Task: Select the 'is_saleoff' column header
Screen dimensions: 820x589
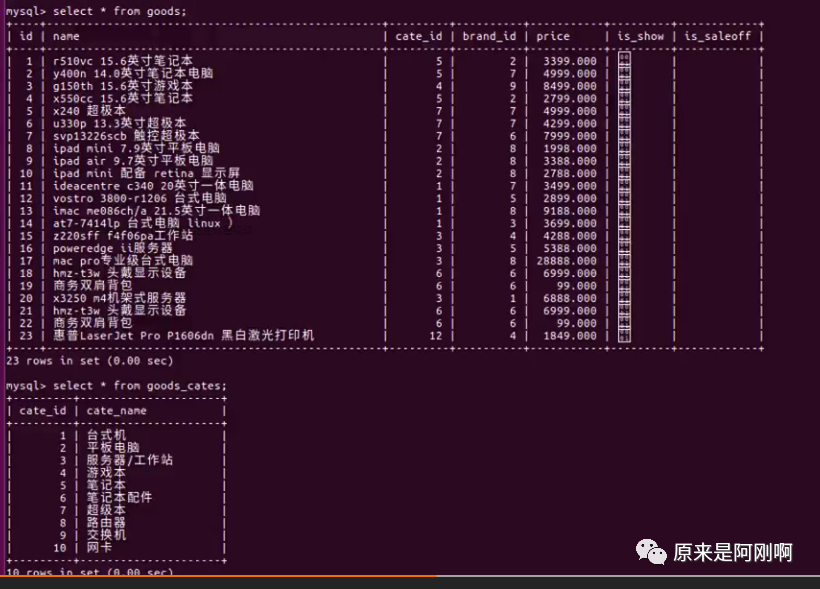Action: tap(718, 36)
